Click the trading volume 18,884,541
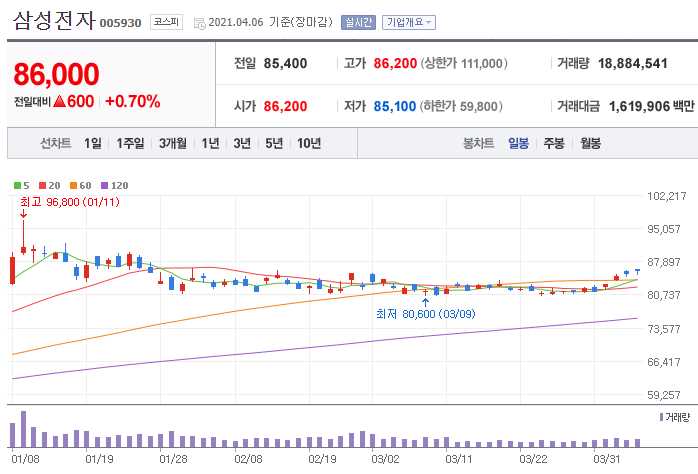 click(633, 63)
